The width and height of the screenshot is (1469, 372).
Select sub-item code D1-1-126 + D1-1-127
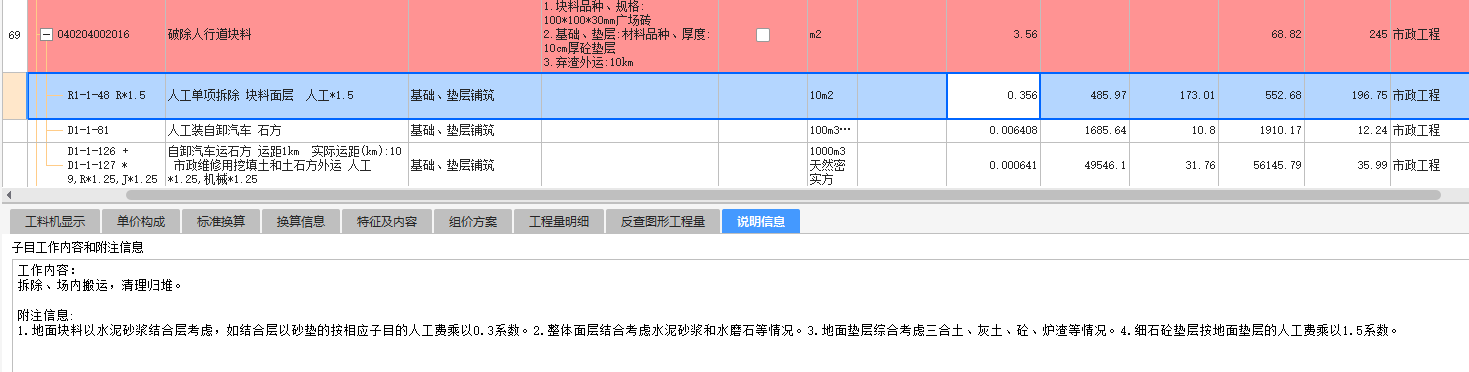click(111, 165)
